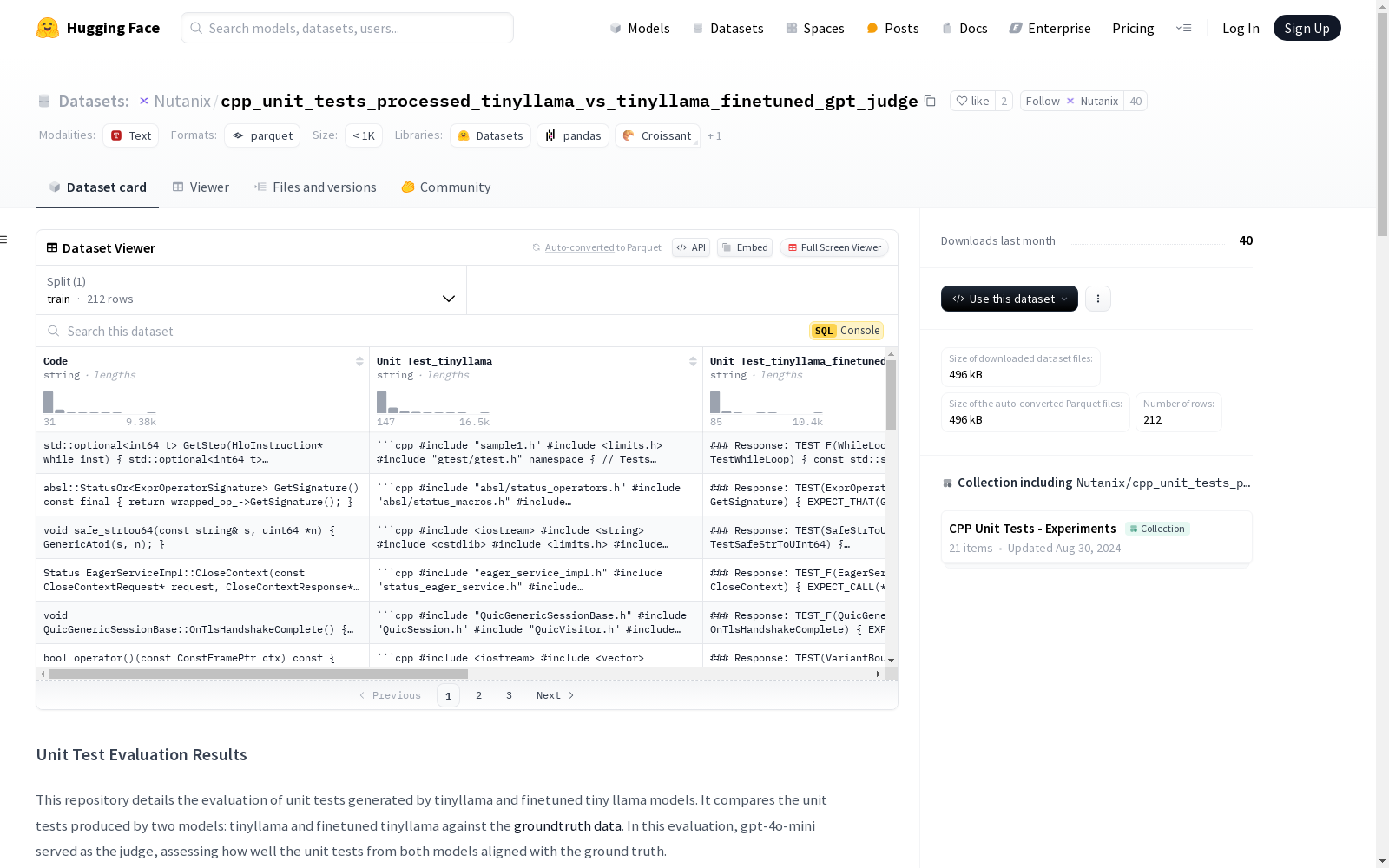Open the Nutanix owner link in title
This screenshot has height=868, width=1389.
coord(182,102)
